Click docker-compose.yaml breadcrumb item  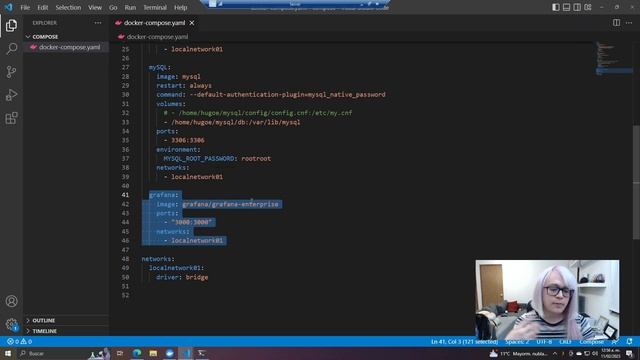point(157,37)
